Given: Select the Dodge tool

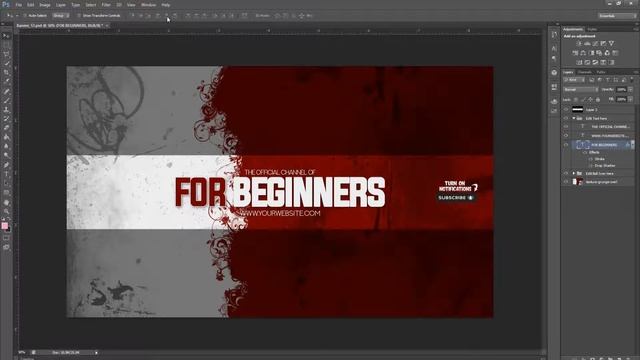Looking at the screenshot, I should tap(6, 156).
